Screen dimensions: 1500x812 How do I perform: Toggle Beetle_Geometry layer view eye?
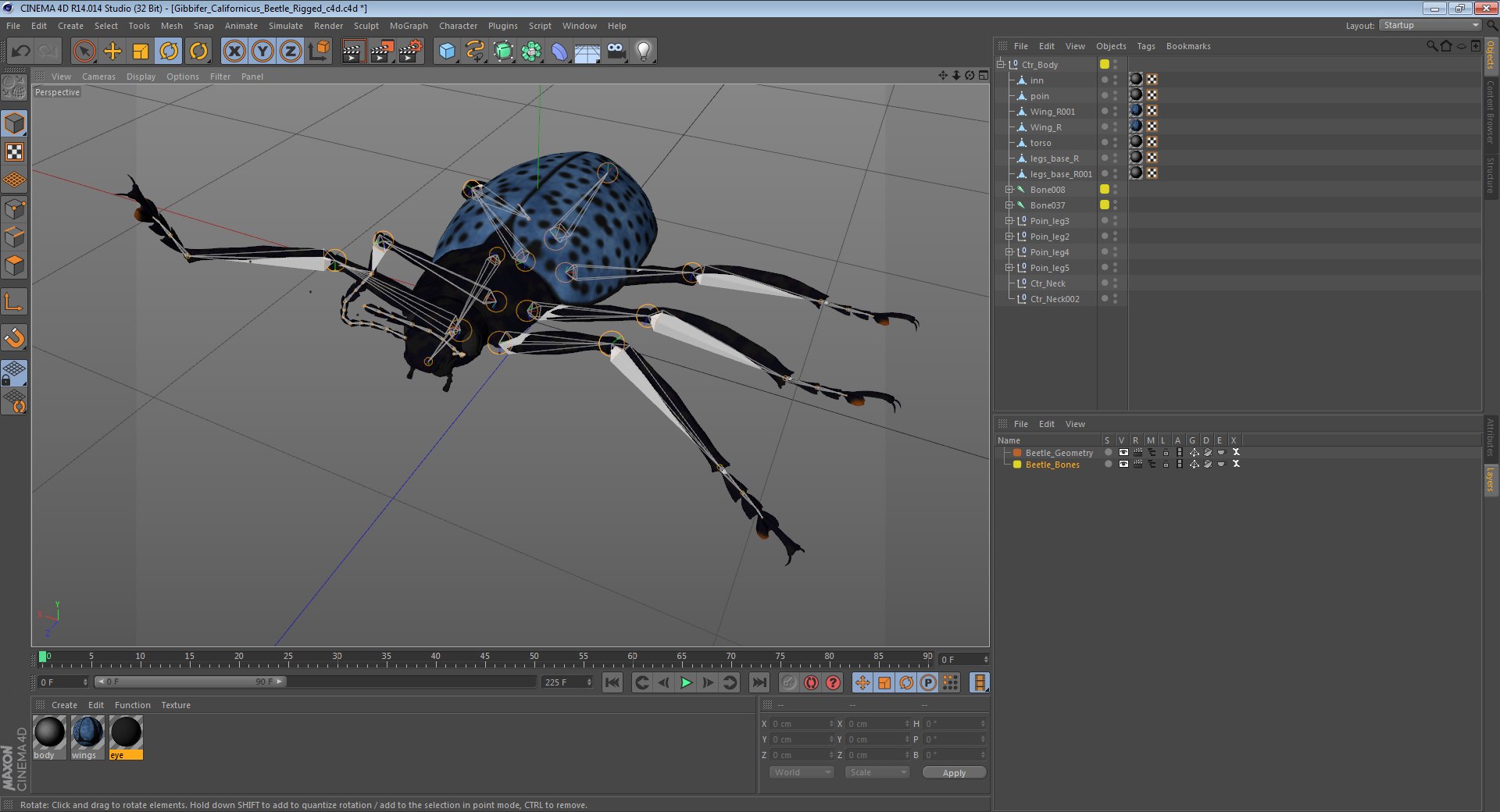(1123, 452)
